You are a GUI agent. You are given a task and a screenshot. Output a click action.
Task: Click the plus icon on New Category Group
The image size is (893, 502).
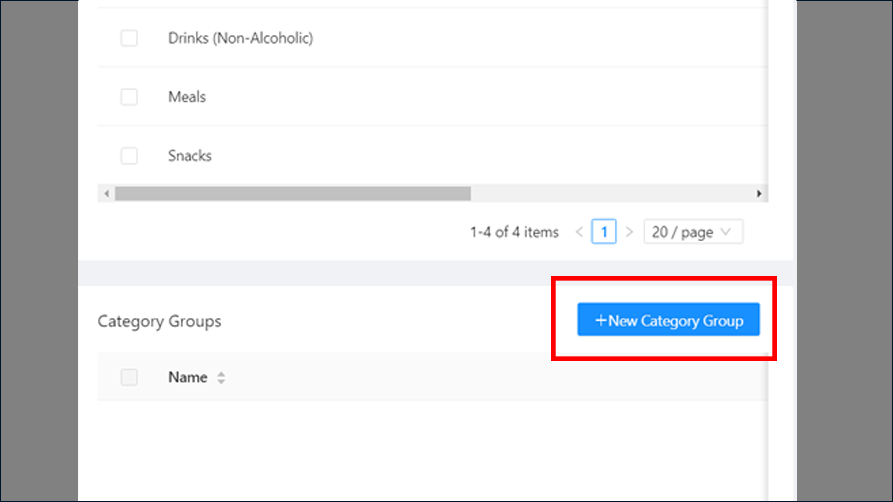[600, 320]
